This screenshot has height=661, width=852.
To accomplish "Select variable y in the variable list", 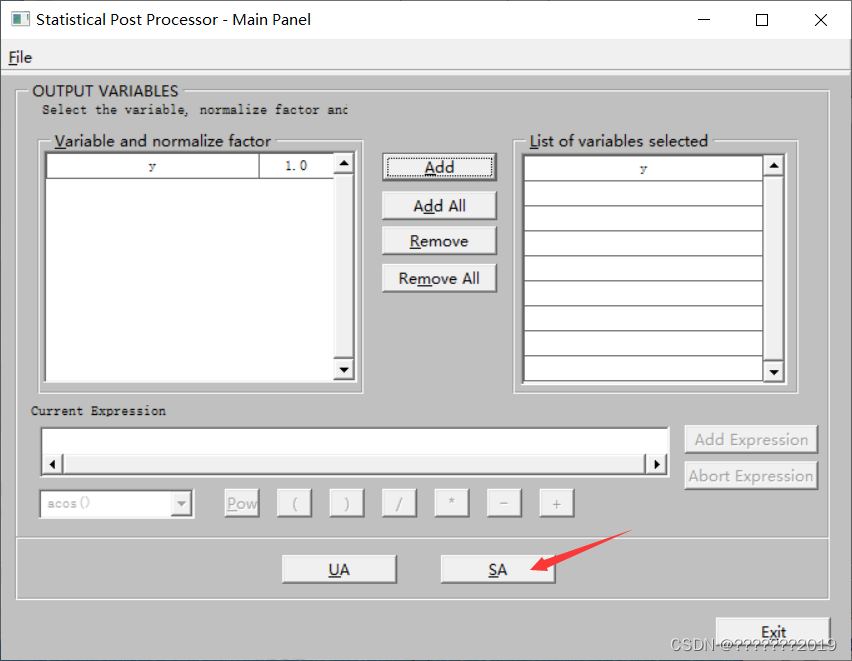I will pyautogui.click(x=153, y=166).
